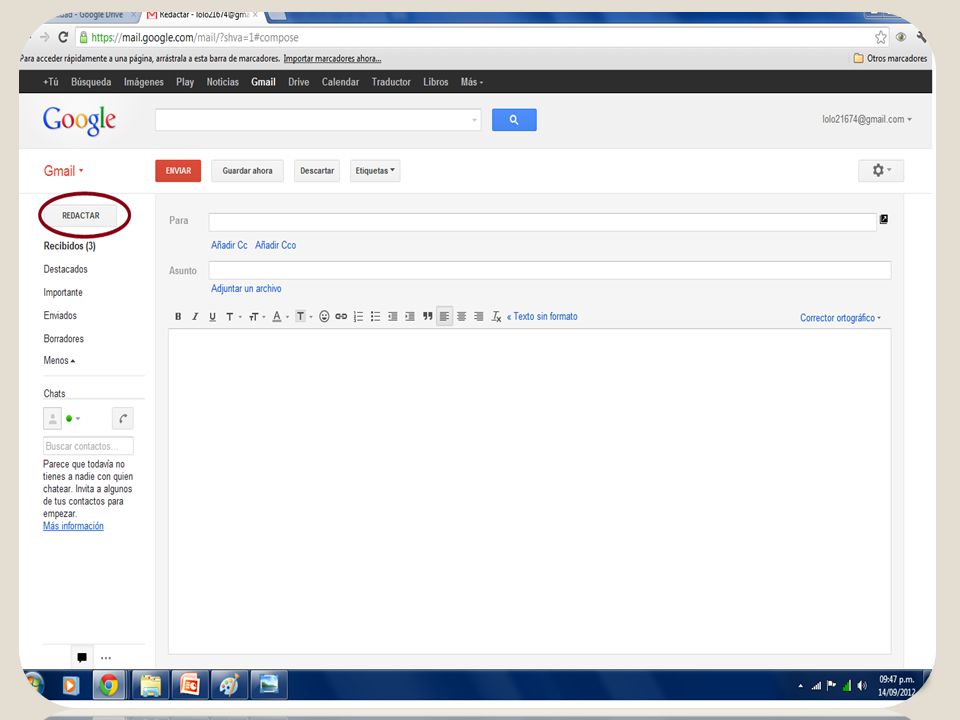
Task: Open contacts chooser icon beside Para
Action: 884,219
